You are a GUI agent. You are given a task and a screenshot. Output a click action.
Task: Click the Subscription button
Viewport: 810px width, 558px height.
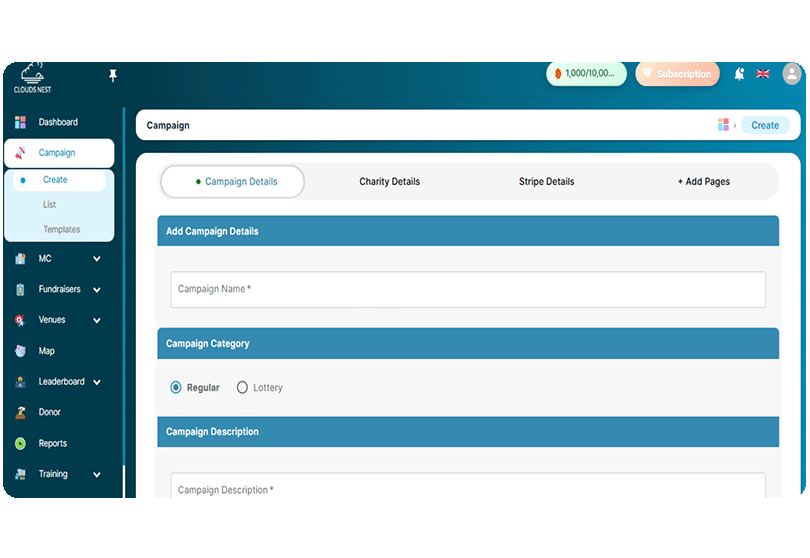[677, 74]
